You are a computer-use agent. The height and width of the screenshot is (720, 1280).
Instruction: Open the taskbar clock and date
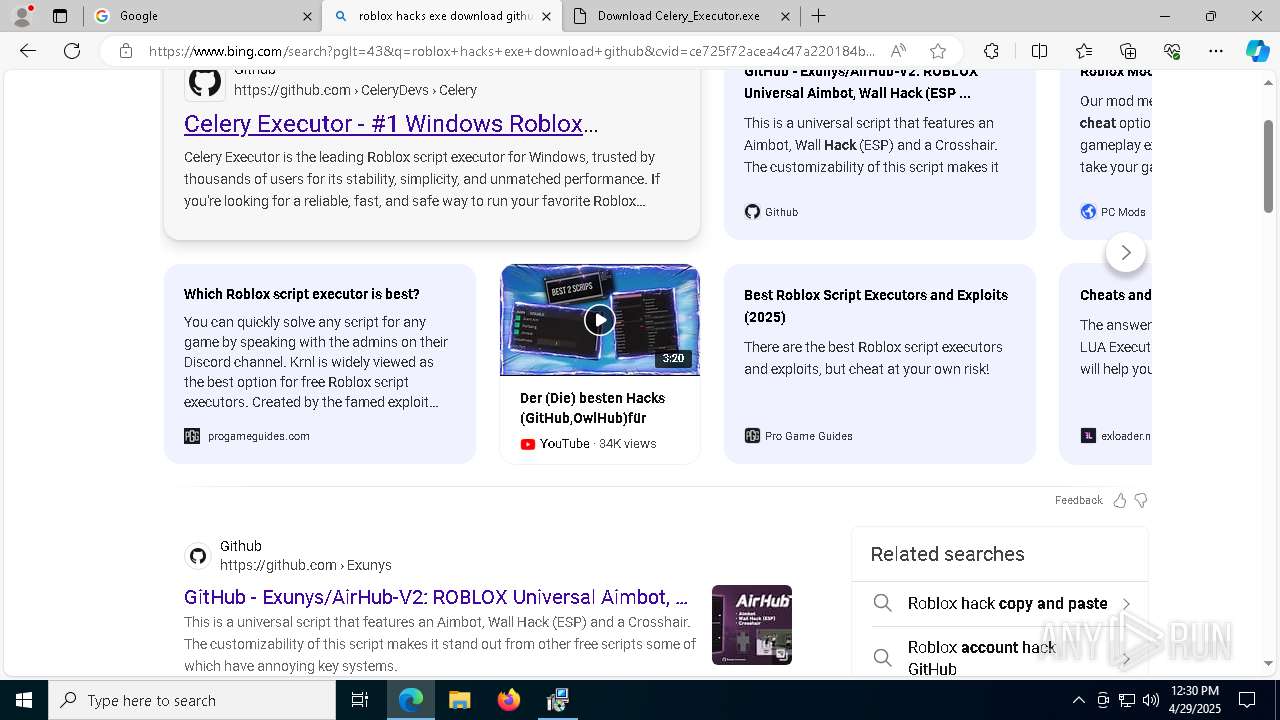point(1195,700)
